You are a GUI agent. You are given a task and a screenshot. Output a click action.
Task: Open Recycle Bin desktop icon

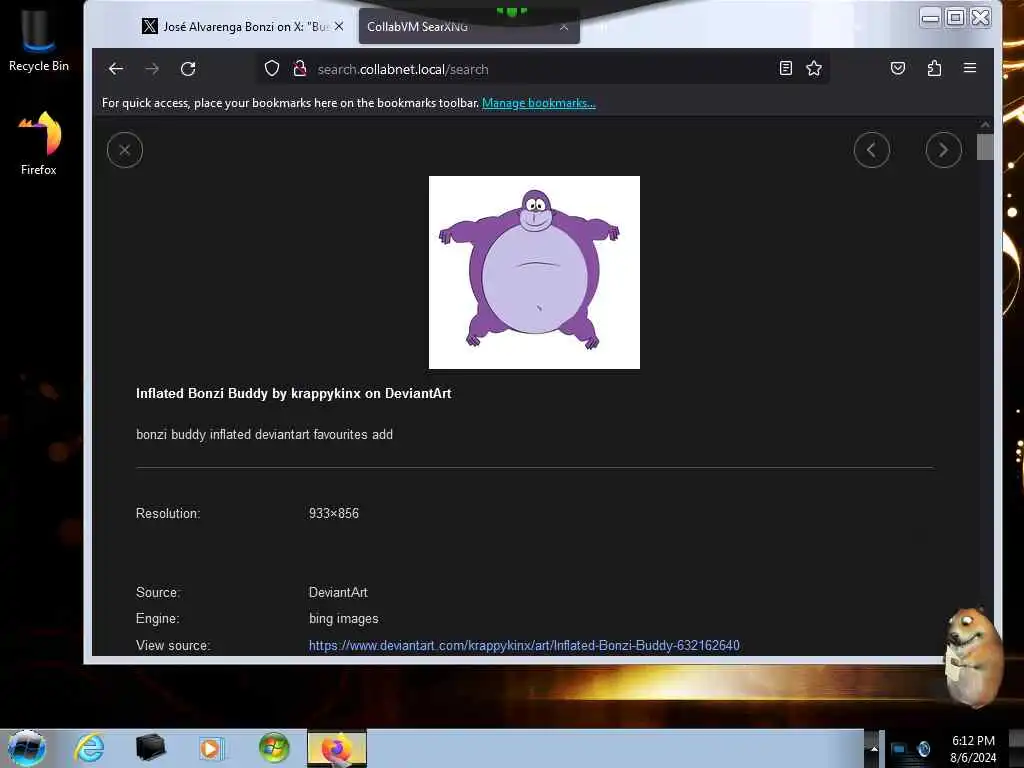(39, 39)
